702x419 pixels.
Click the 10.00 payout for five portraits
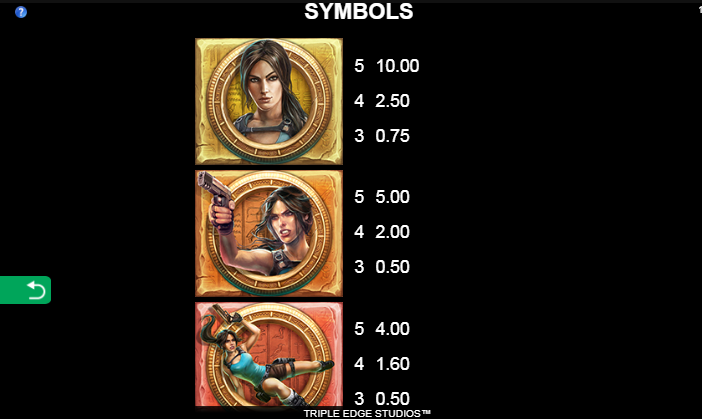point(398,66)
